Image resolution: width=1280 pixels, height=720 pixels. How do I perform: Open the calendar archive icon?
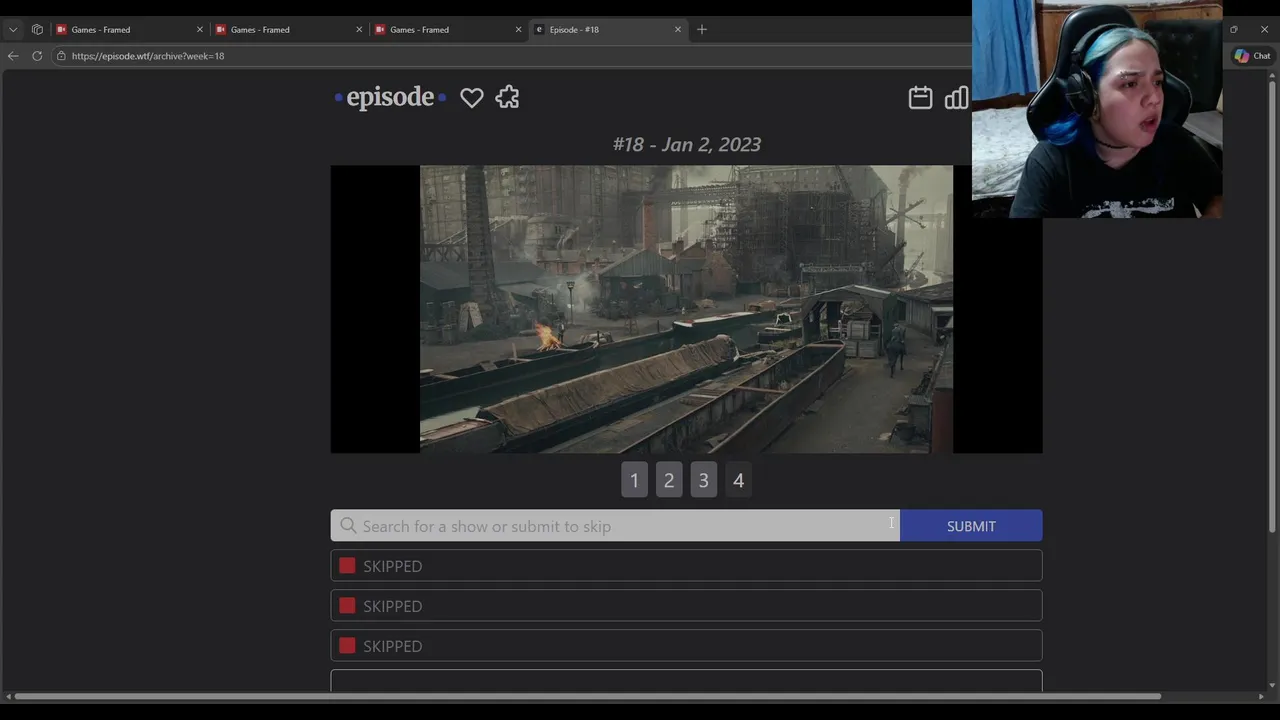click(920, 97)
